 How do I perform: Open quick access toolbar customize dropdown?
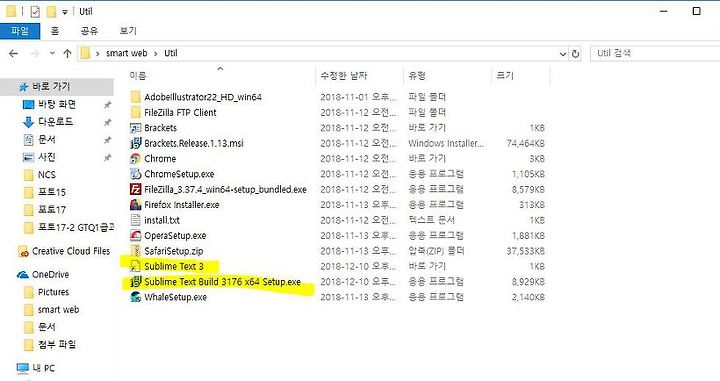(x=65, y=12)
